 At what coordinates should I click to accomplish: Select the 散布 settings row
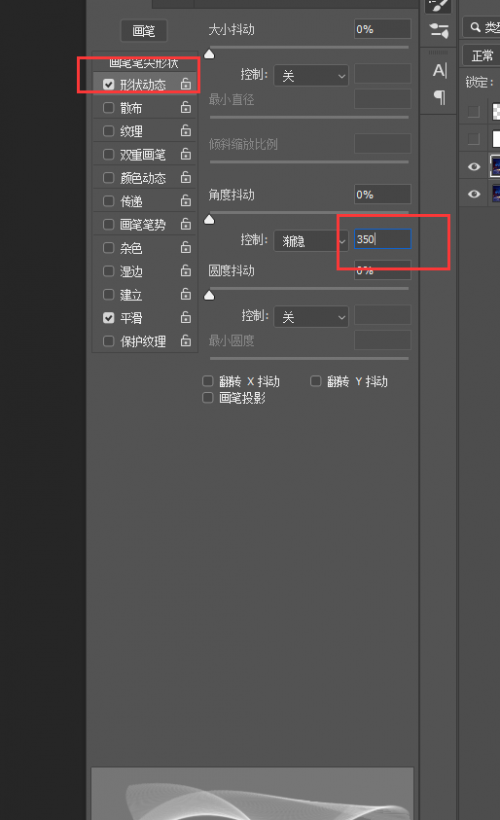coord(145,108)
